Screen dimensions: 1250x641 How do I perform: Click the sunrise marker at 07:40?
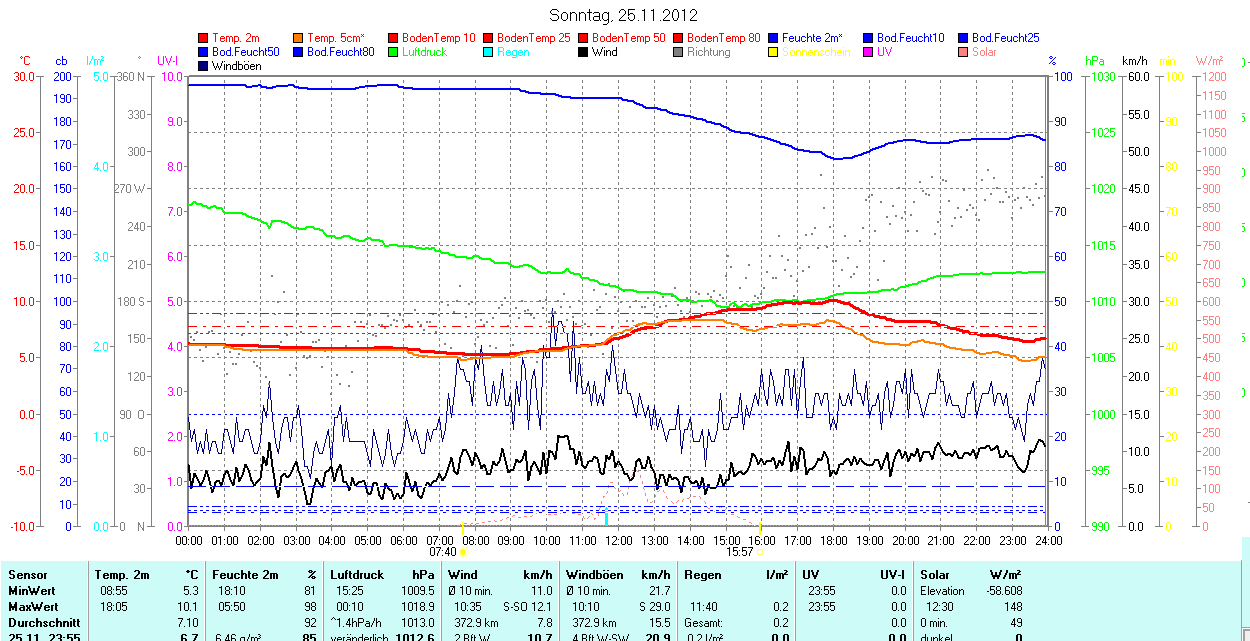point(462,551)
